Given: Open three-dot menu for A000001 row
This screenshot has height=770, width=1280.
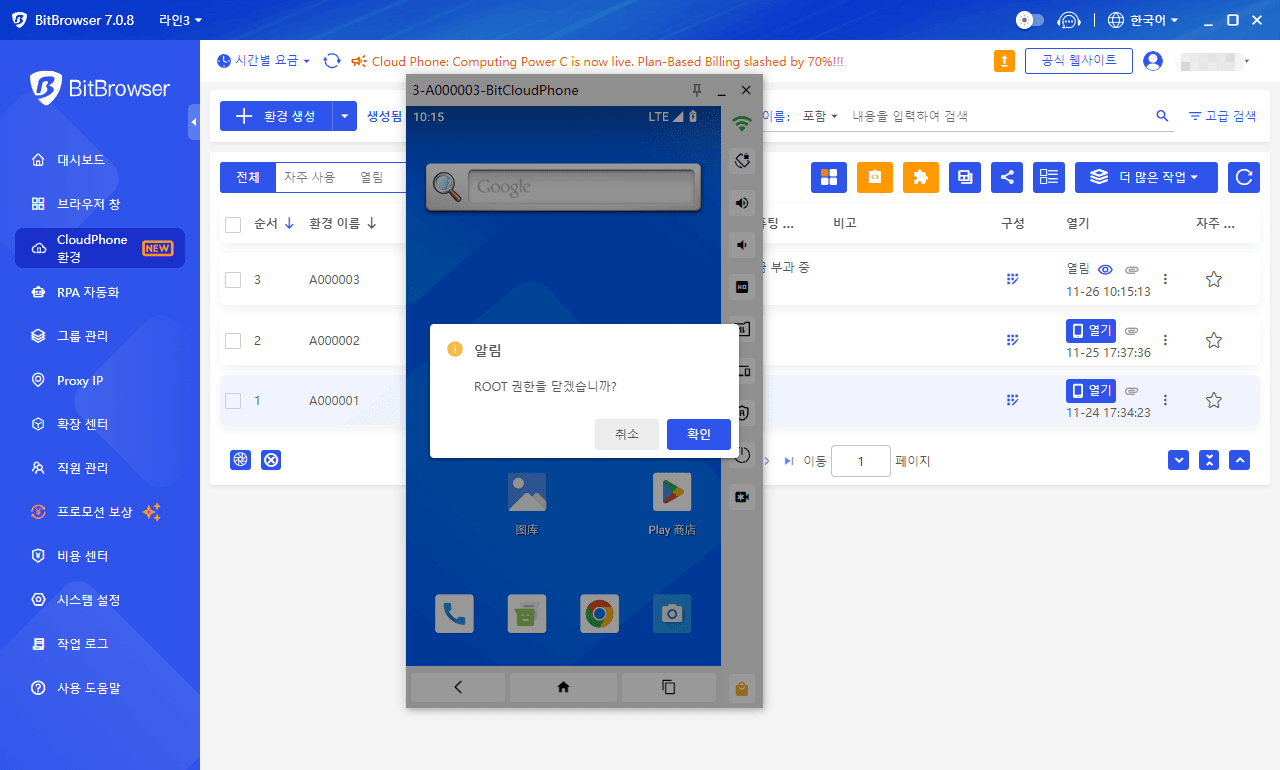Looking at the screenshot, I should click(1165, 400).
